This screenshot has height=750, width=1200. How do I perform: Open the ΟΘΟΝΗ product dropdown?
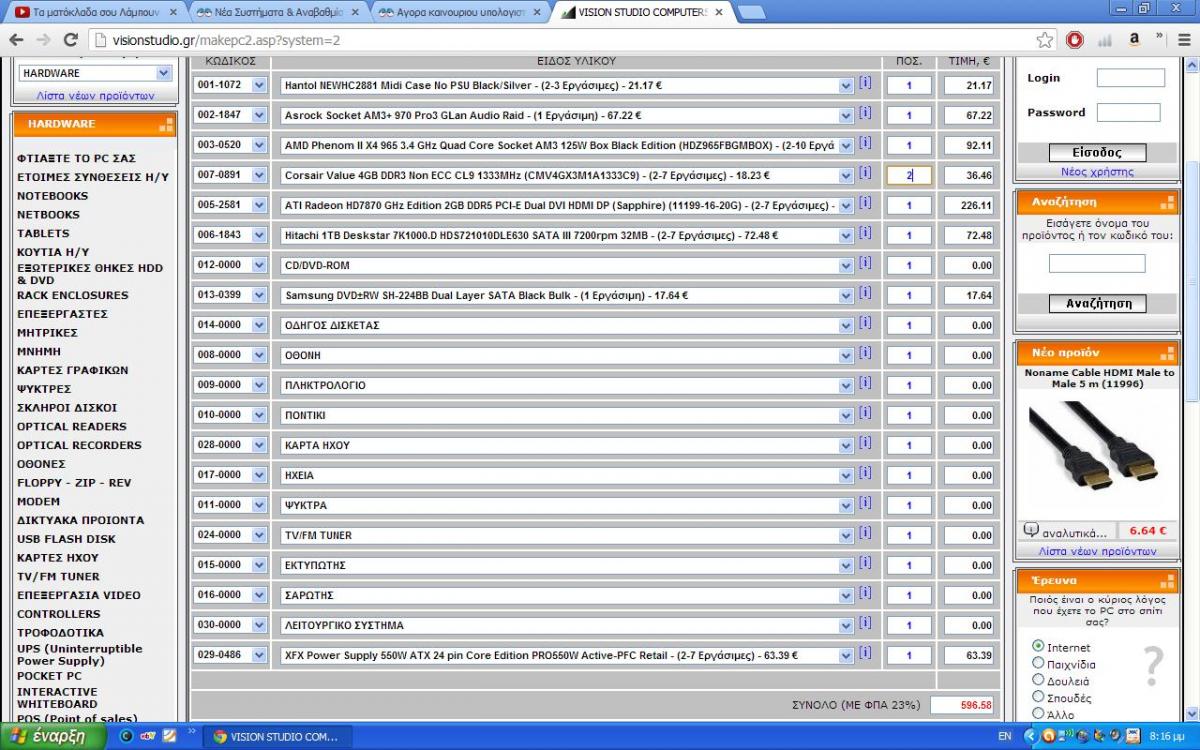(567, 355)
